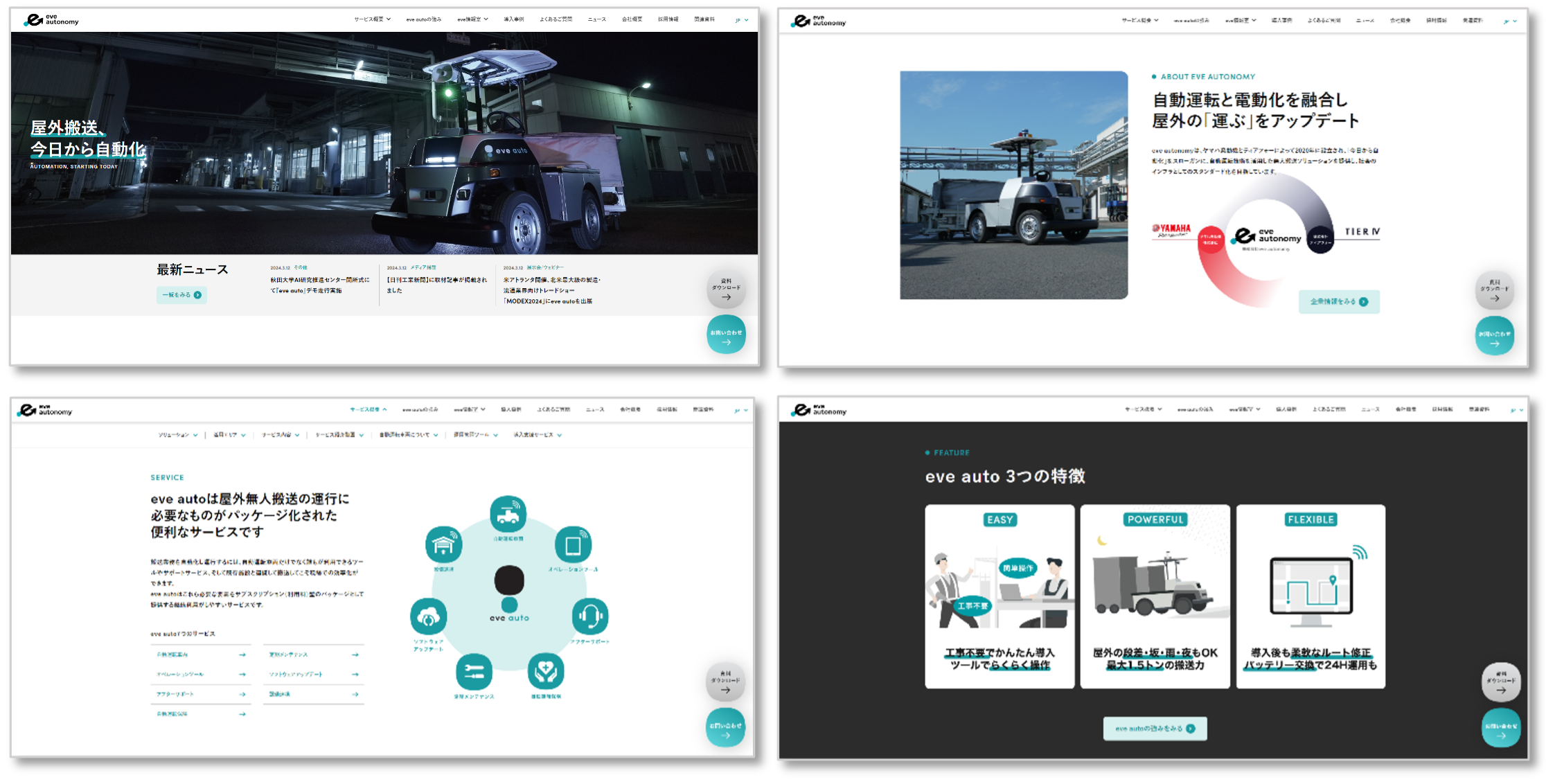
Task: Click the tablet operation tool icon
Action: [x=573, y=545]
